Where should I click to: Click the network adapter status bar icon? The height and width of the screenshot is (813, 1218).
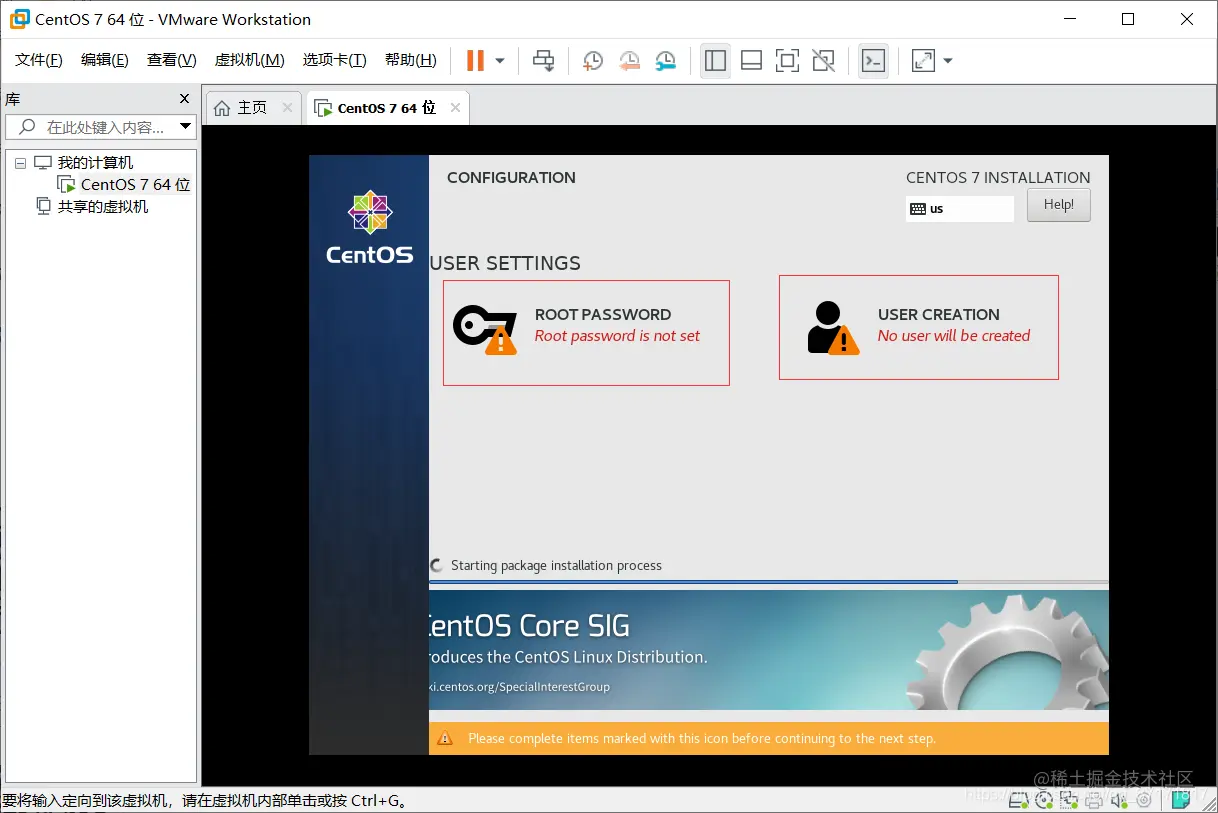point(1069,800)
